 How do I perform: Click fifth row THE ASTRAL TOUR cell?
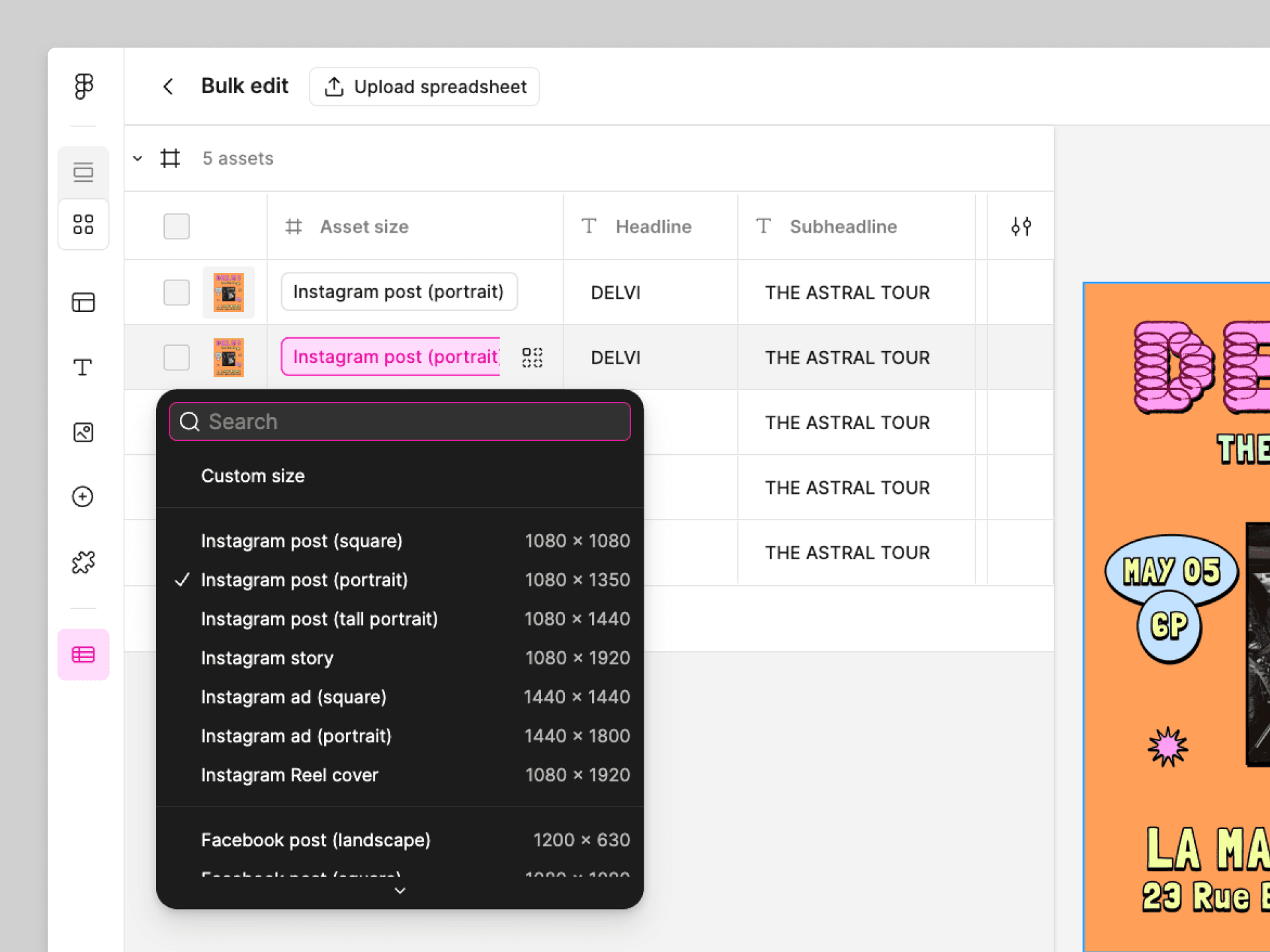857,553
